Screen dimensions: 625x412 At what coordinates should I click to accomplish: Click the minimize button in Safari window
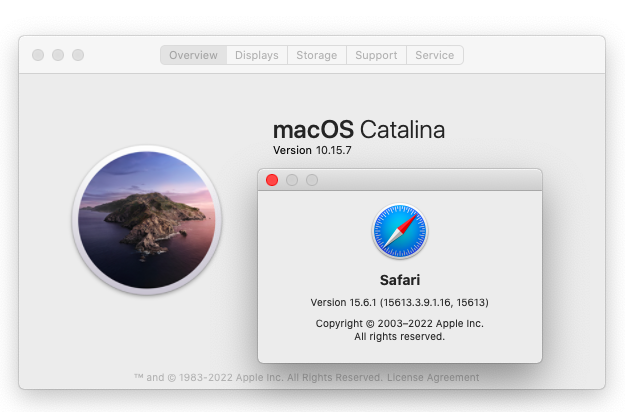click(x=292, y=180)
